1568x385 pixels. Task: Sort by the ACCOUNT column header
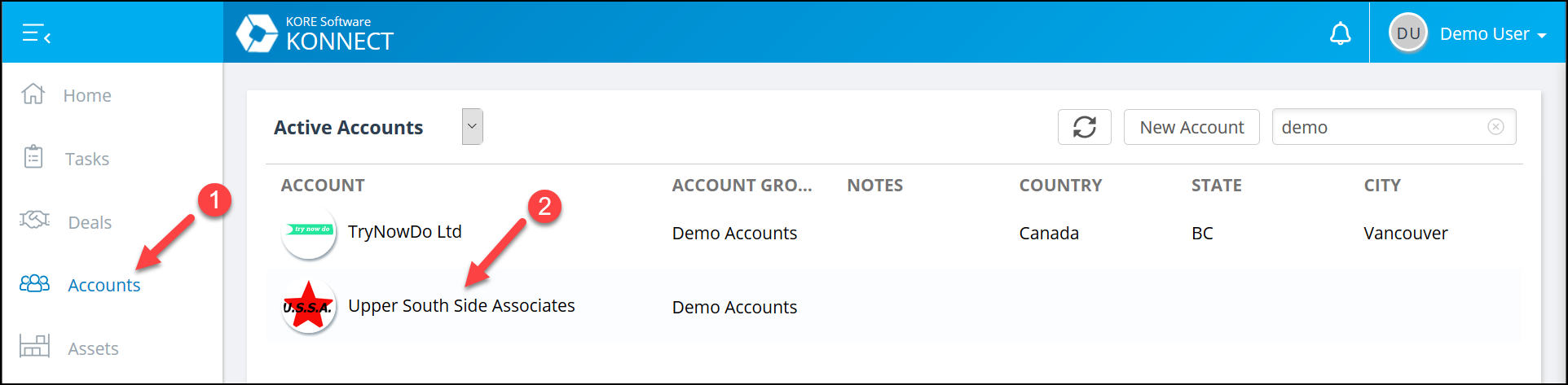point(323,186)
